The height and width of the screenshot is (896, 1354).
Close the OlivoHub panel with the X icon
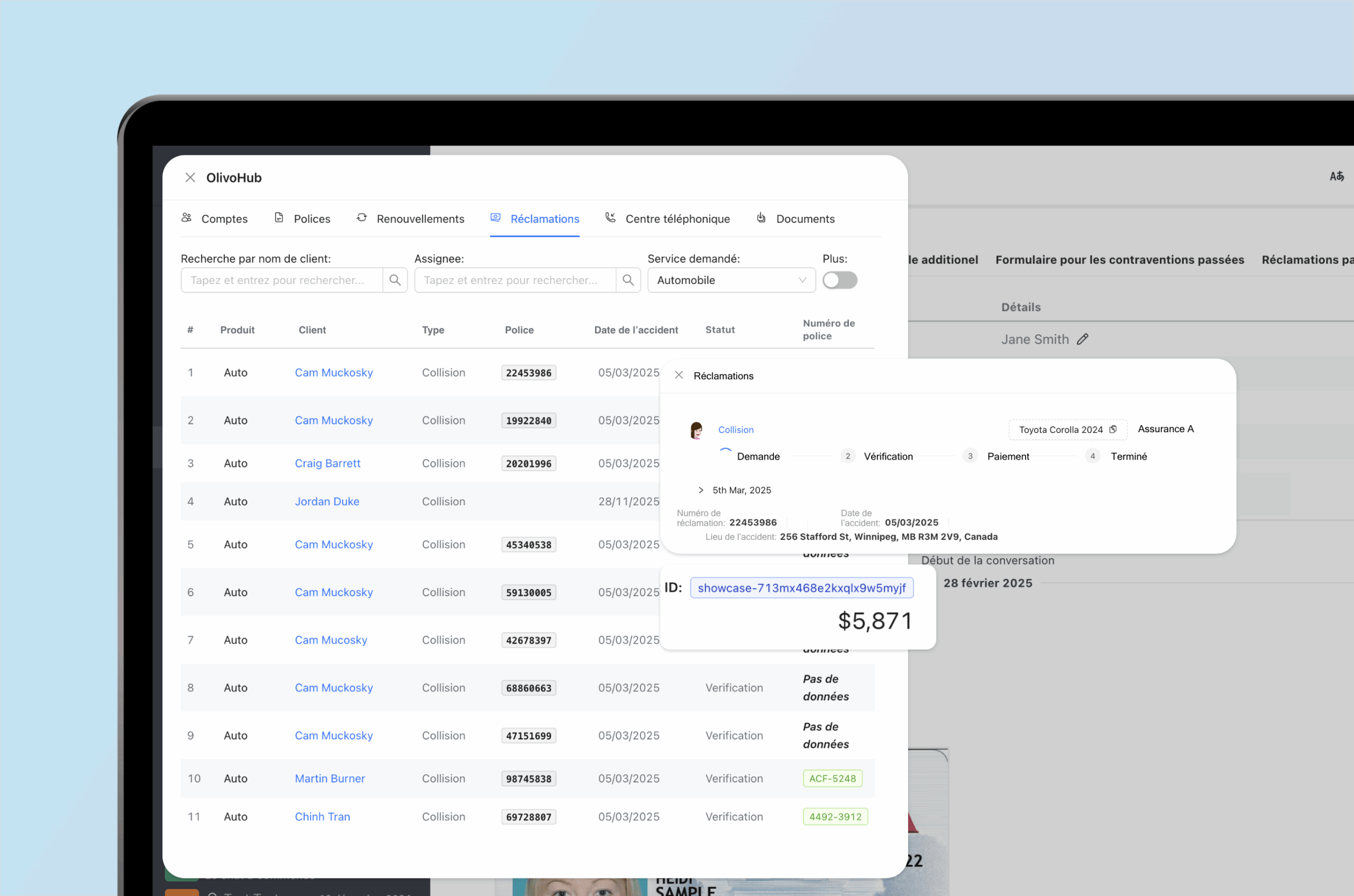coord(190,178)
